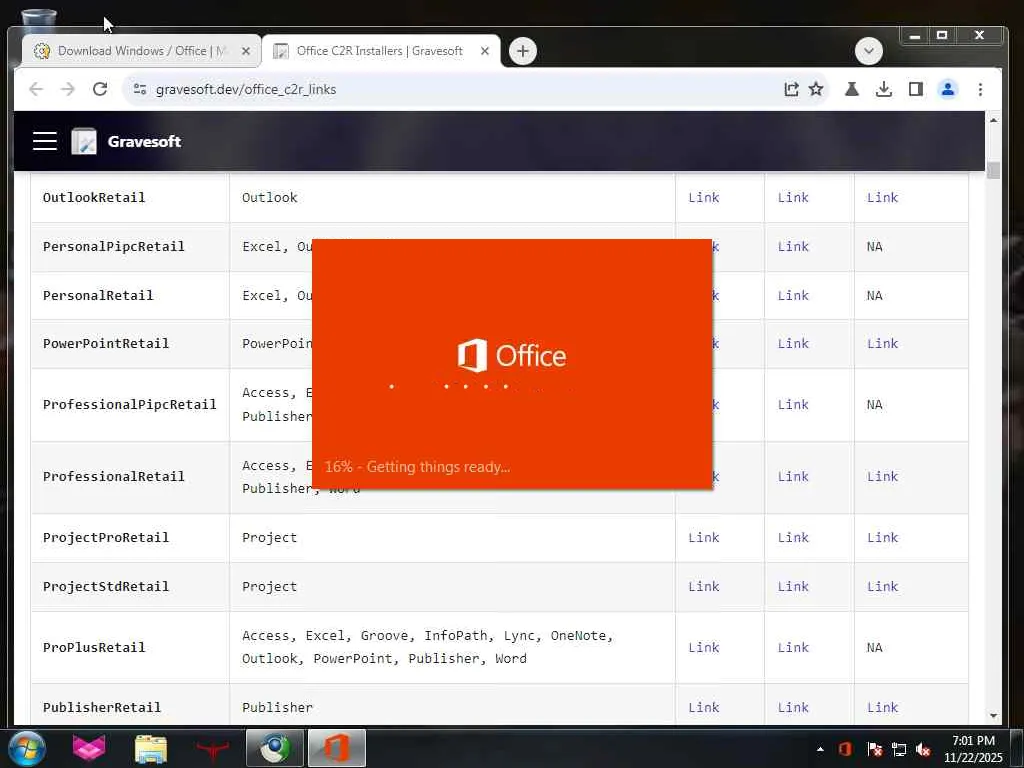Open the network tray icon
1024x768 pixels.
(x=899, y=749)
